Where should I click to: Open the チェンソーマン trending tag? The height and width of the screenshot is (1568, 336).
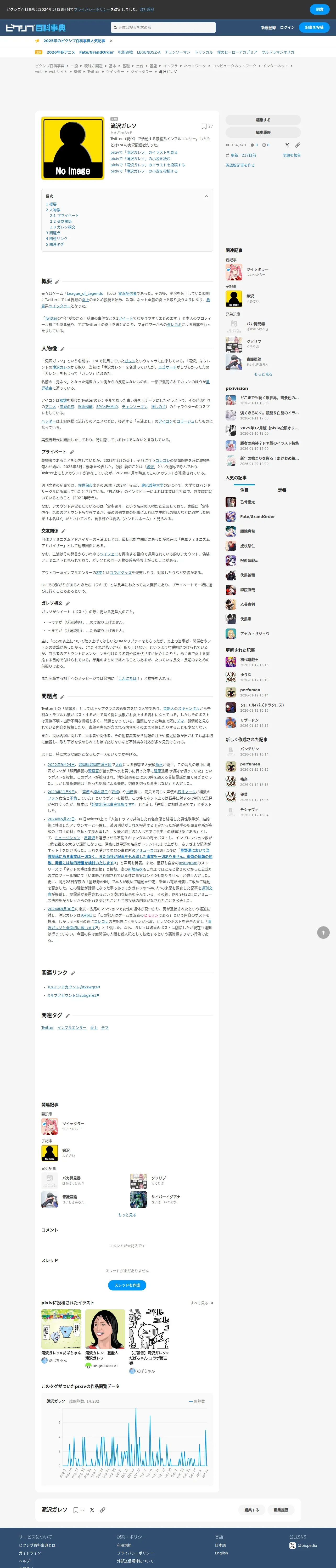point(177,52)
